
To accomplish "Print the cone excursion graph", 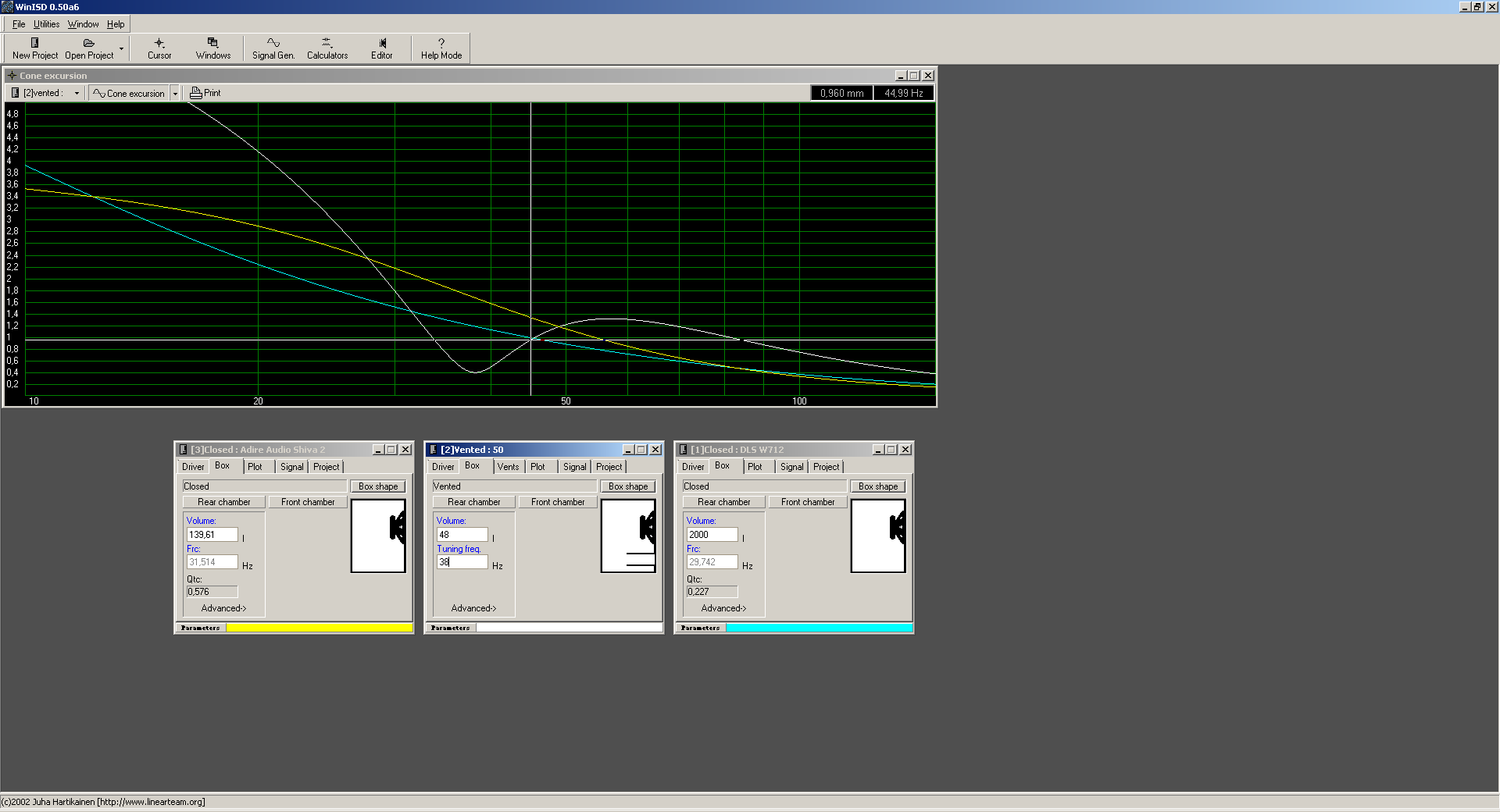I will [x=205, y=93].
